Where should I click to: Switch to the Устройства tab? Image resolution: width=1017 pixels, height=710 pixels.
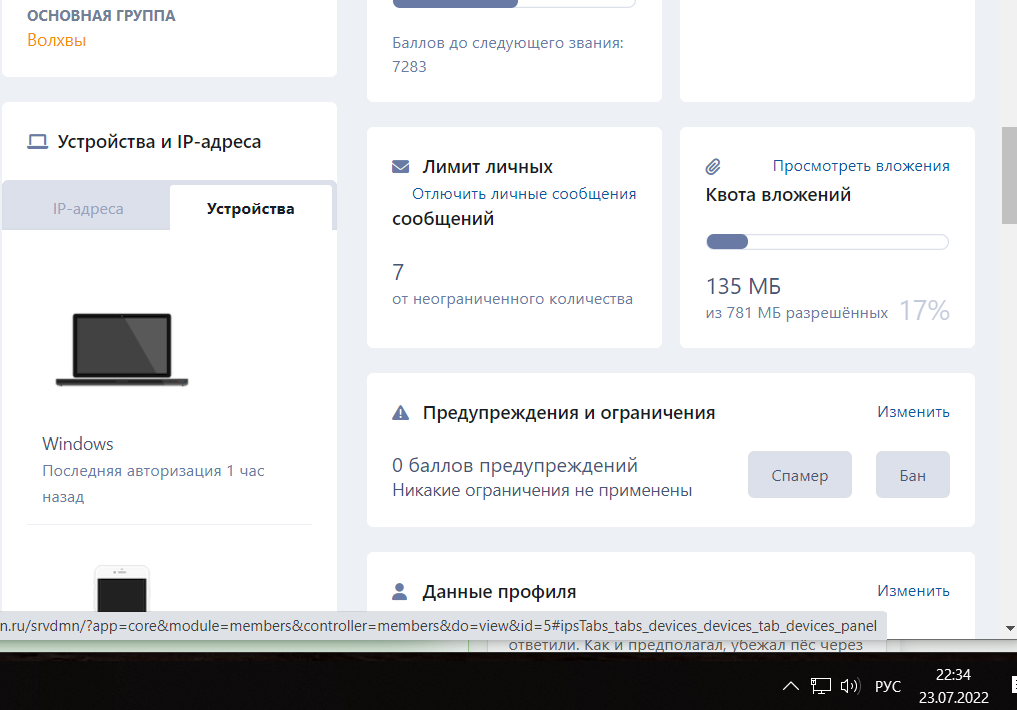tap(250, 209)
